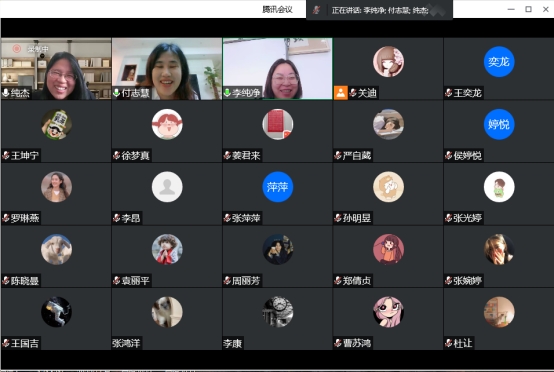Click the green microphone icon beside 付志慧

click(117, 93)
